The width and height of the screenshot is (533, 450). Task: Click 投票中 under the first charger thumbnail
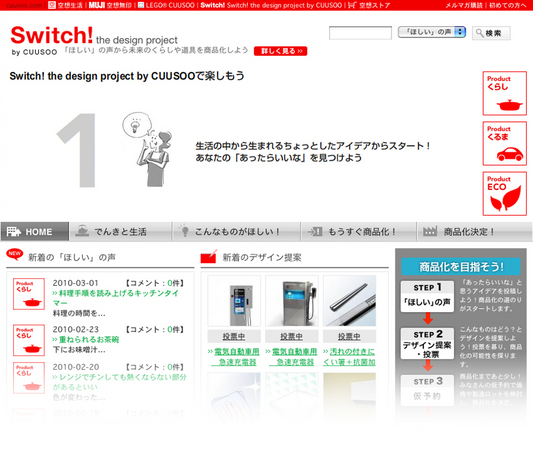point(234,336)
